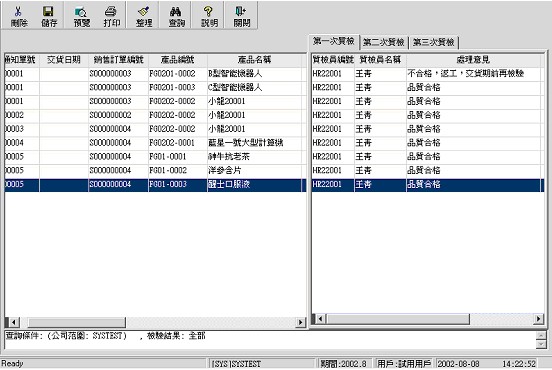Click the 期間:2002.8 status bar entry

(x=343, y=364)
